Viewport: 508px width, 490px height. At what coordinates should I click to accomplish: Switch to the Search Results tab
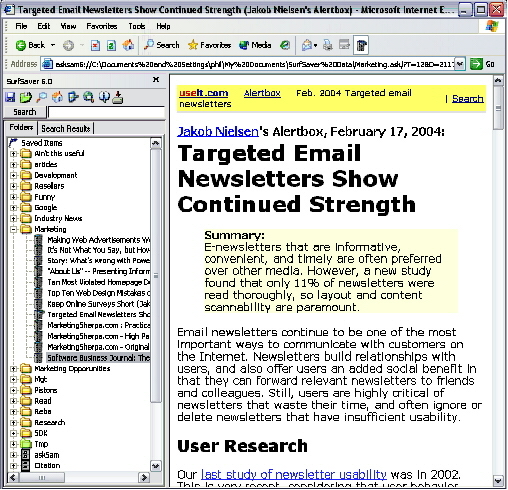66,129
